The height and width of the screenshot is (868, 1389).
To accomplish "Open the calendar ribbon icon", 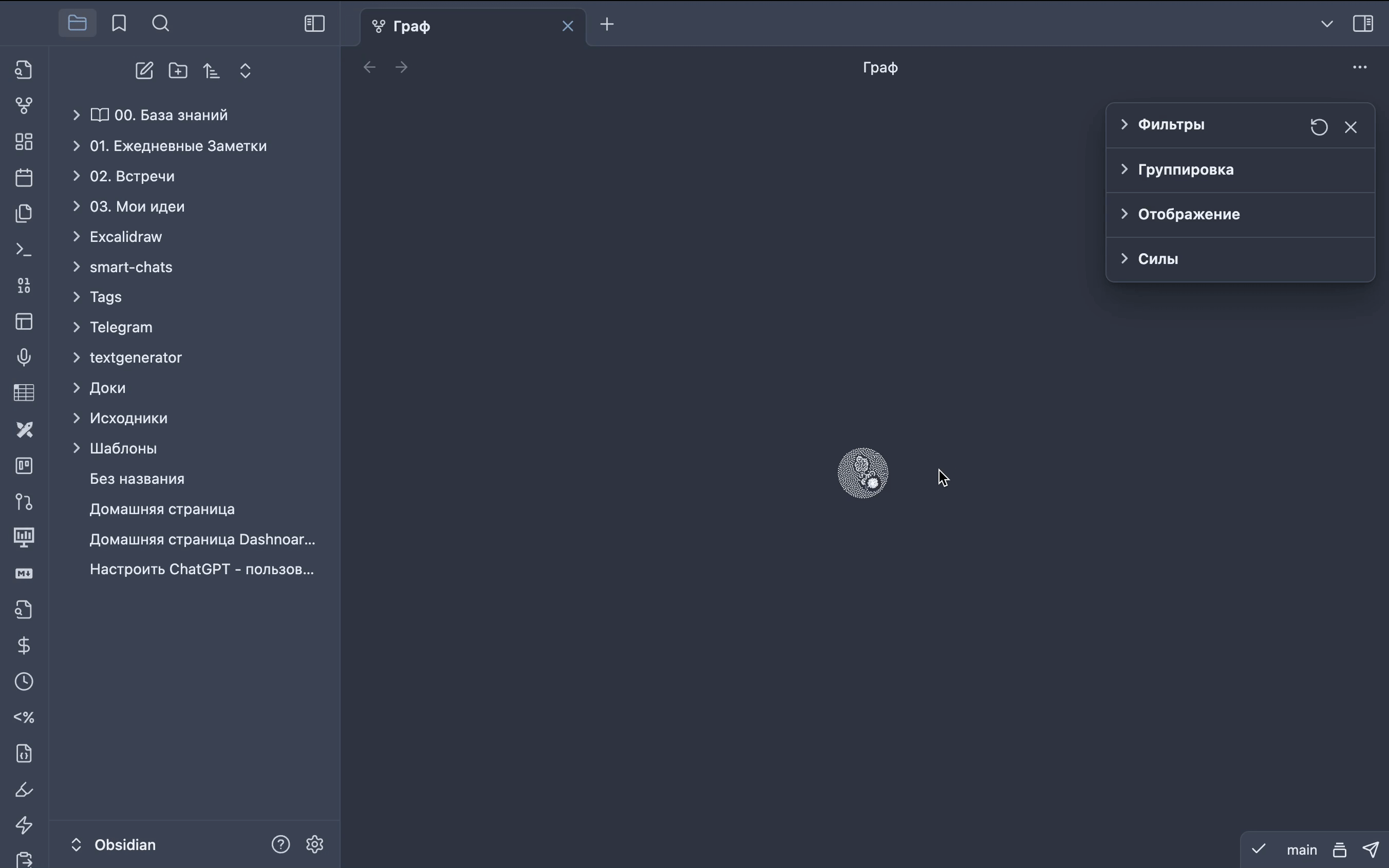I will click(24, 177).
